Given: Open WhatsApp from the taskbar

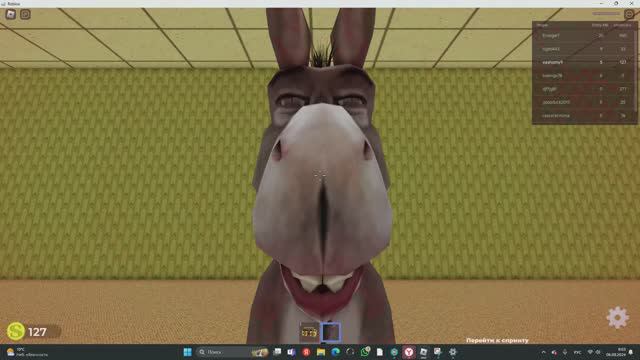Looking at the screenshot, I should (x=365, y=351).
